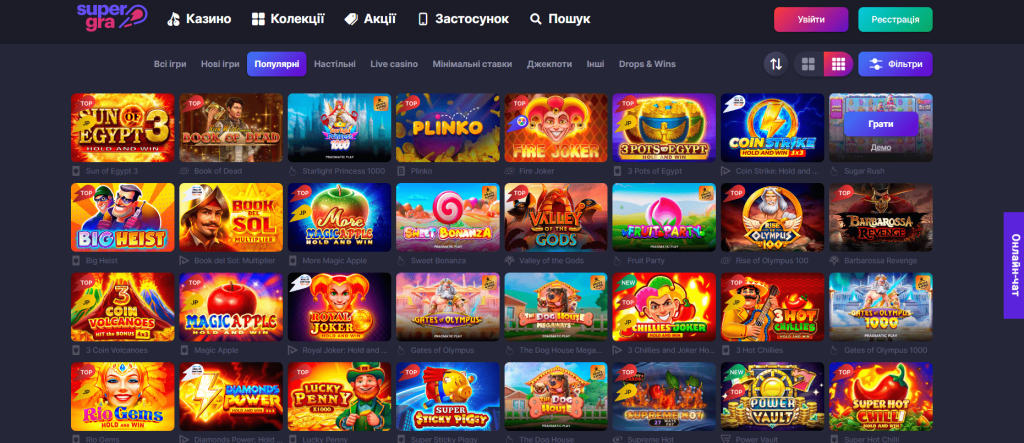Click Грати on Sugar Rush
1024x443 pixels.
point(880,123)
